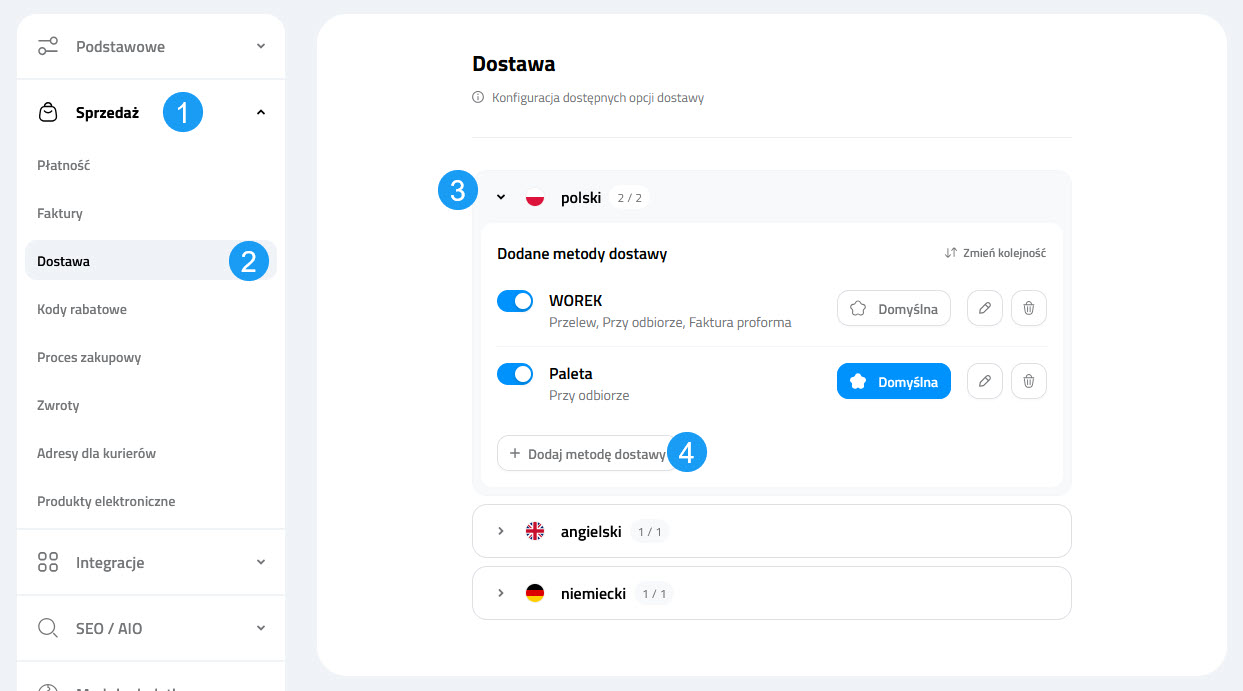
Task: Click Zmień kolejność to reorder methods
Action: coord(995,254)
